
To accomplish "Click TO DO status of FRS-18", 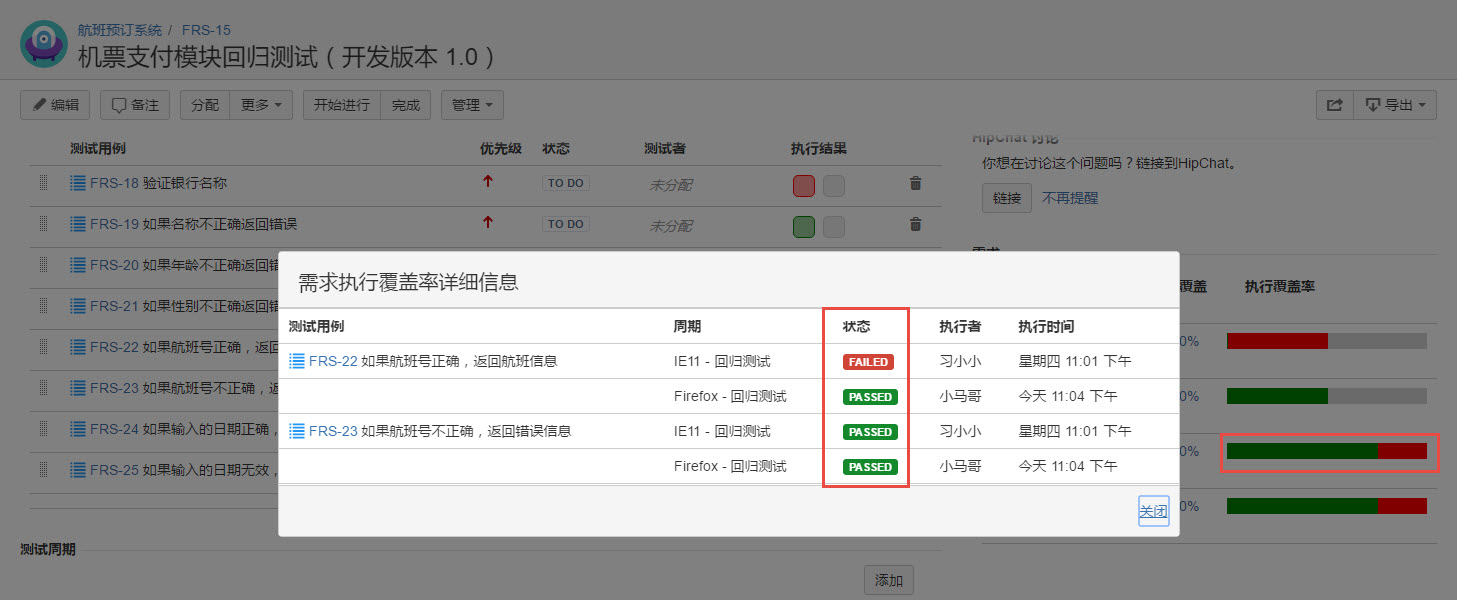I will point(566,183).
